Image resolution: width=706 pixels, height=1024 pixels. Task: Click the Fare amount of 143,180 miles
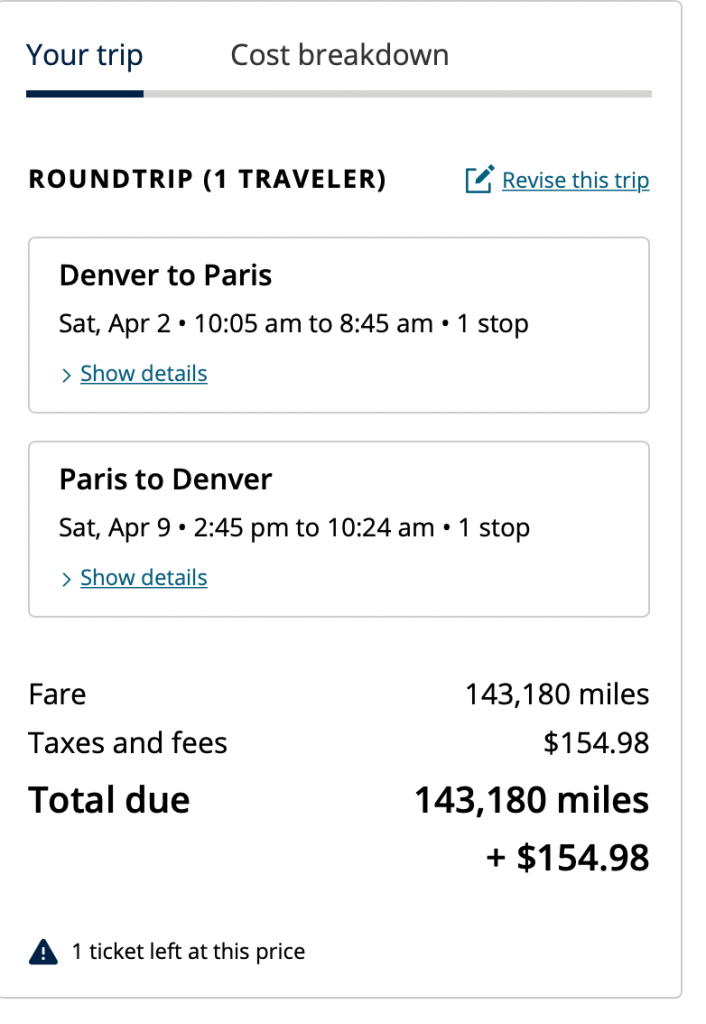557,694
